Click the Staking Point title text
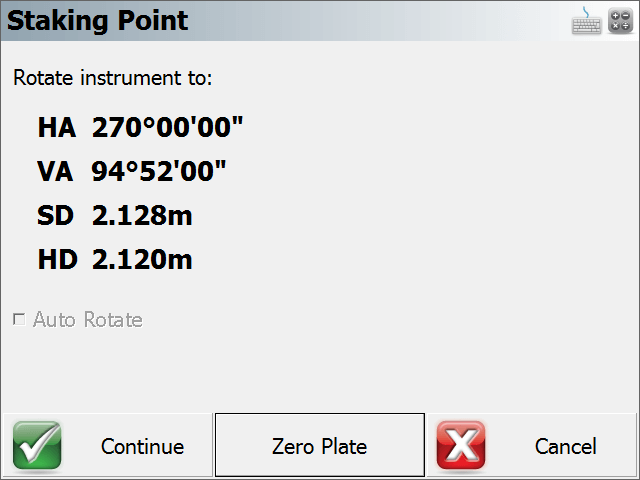 coord(98,21)
